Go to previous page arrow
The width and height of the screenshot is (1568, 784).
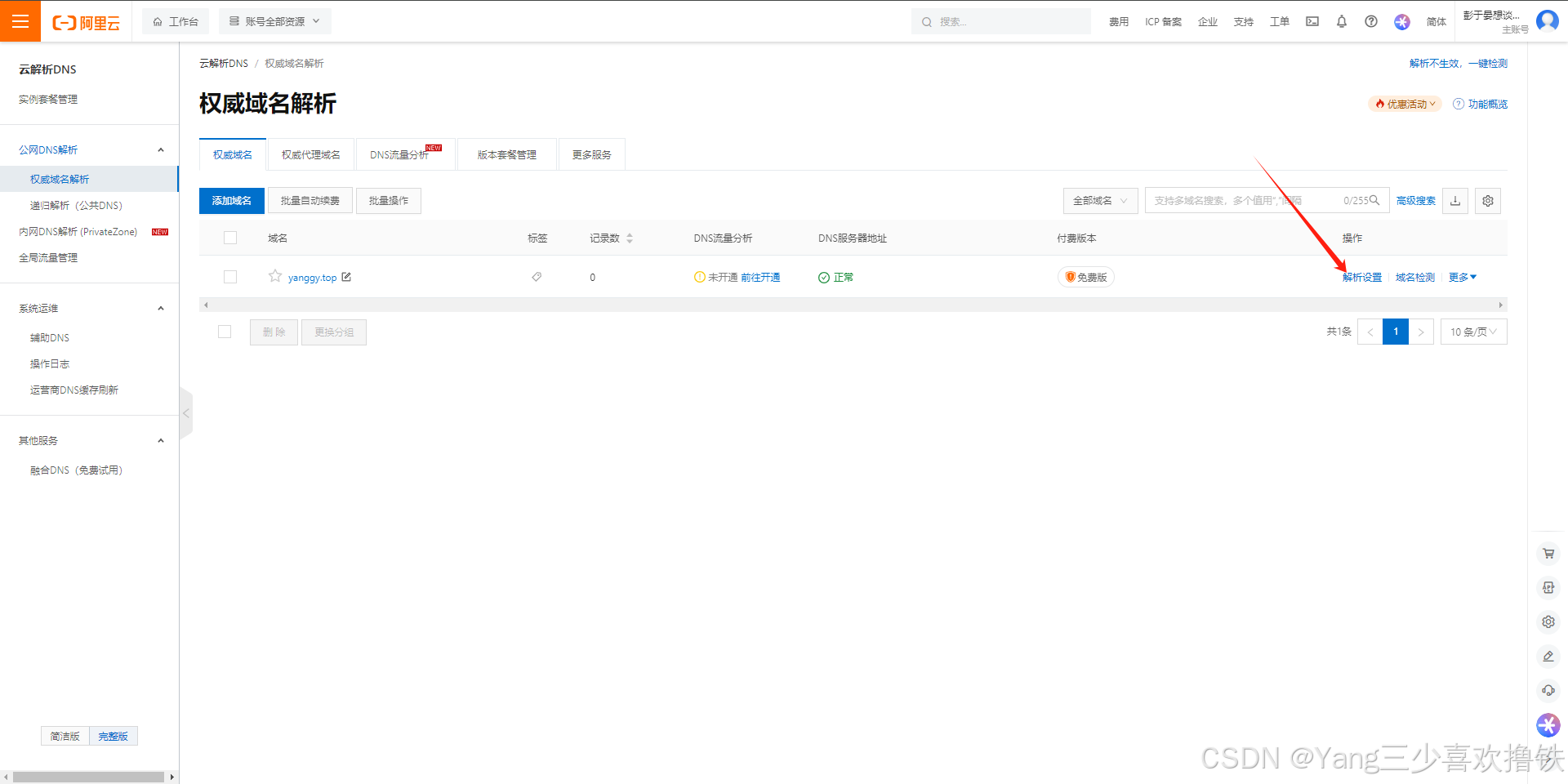tap(1370, 332)
